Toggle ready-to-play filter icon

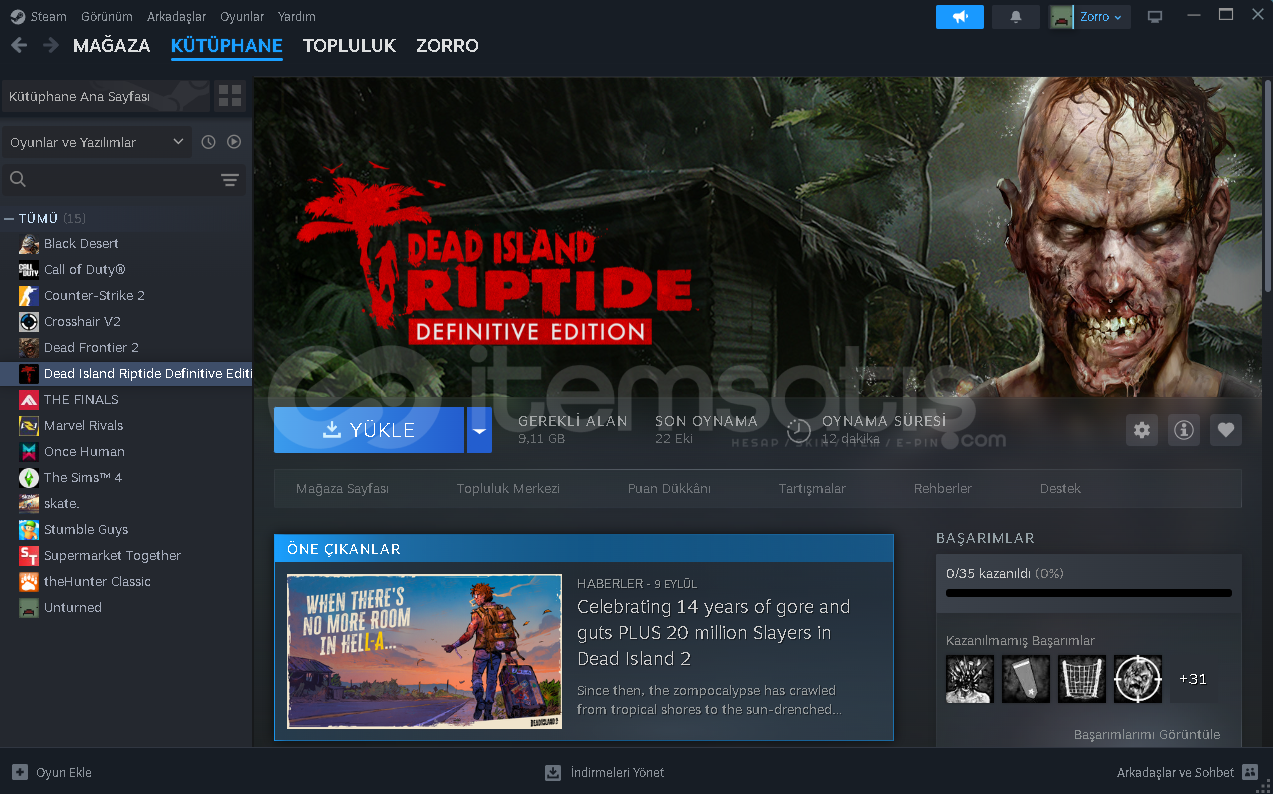point(234,142)
